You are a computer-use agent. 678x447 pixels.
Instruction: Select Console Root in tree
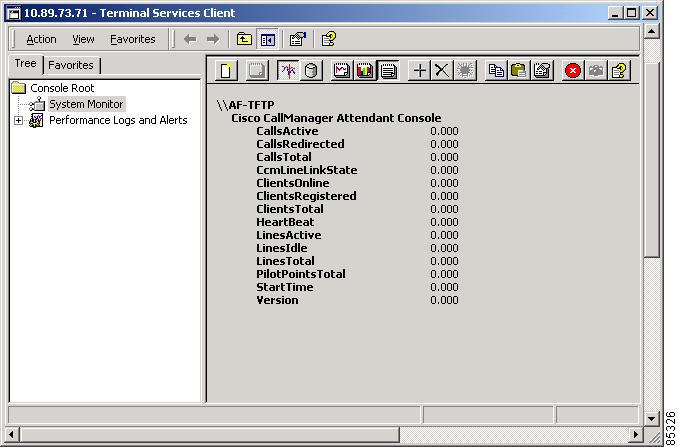[x=62, y=88]
